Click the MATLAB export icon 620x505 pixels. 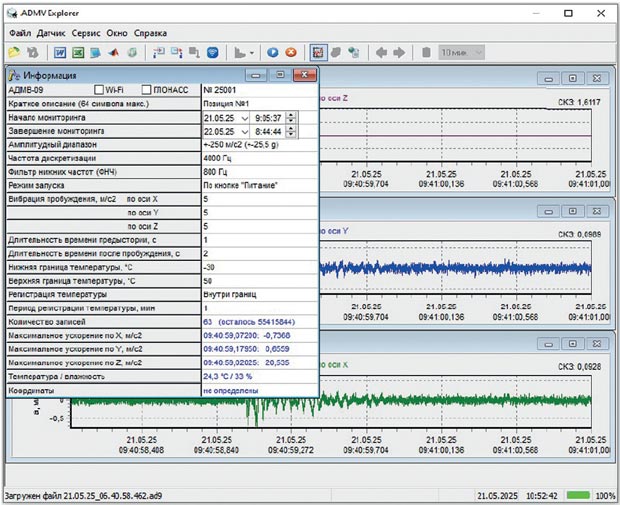[x=113, y=52]
